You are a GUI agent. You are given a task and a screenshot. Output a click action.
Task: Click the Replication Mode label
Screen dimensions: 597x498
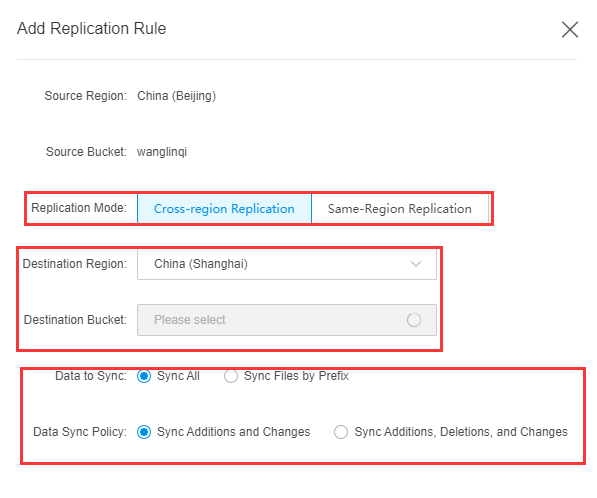click(x=79, y=208)
